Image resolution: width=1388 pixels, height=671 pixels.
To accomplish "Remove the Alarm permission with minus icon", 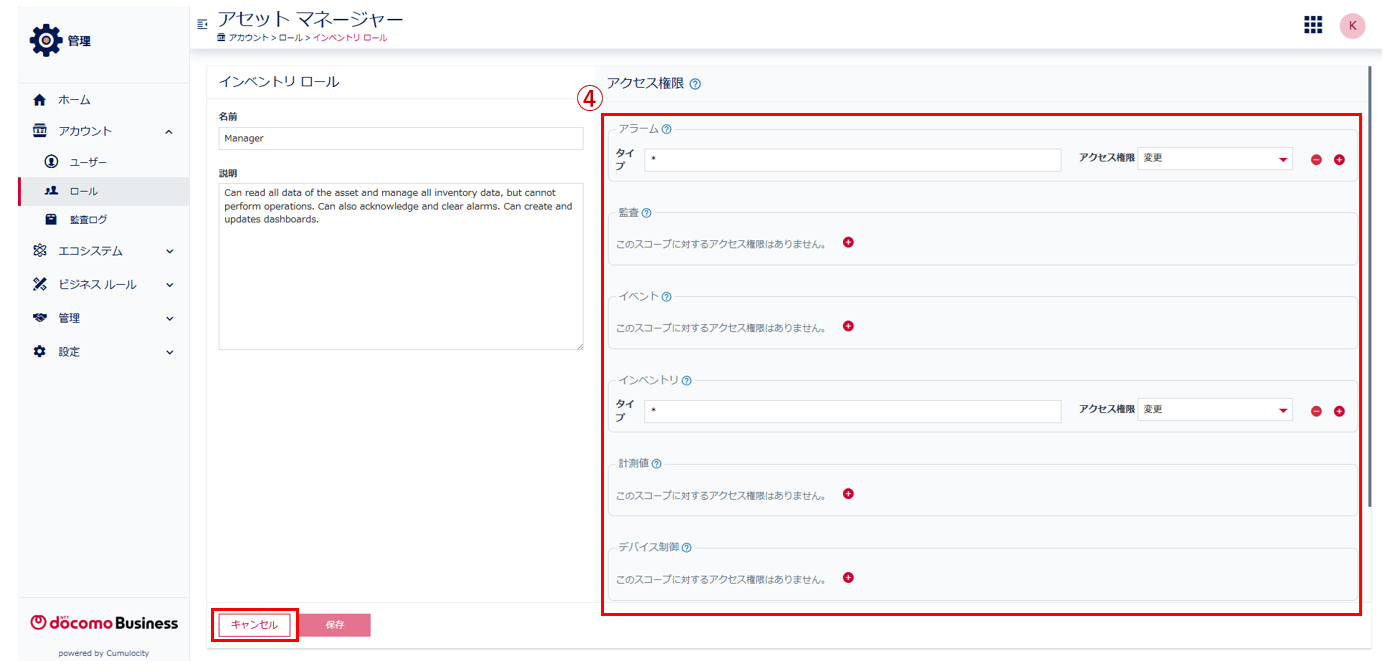I will point(1316,160).
